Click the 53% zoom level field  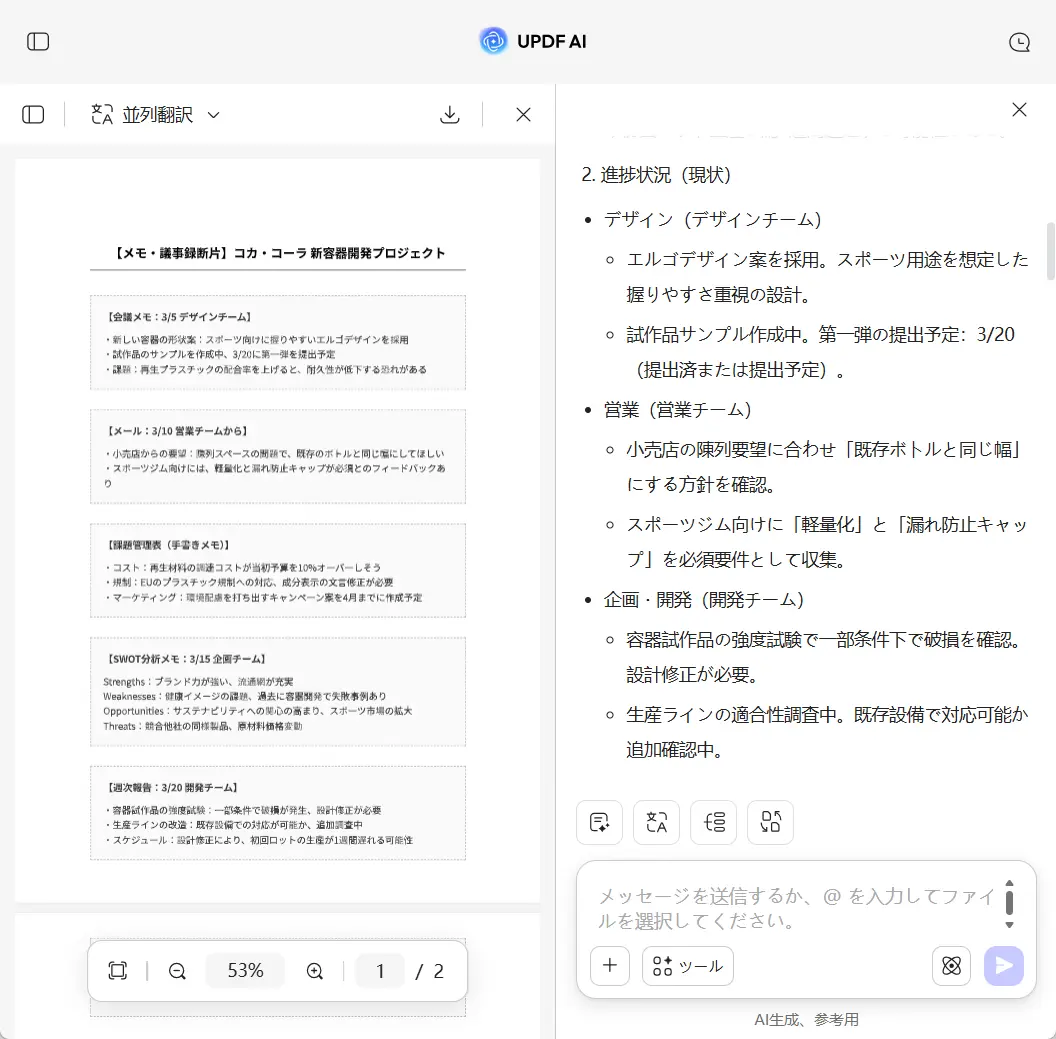pos(245,970)
